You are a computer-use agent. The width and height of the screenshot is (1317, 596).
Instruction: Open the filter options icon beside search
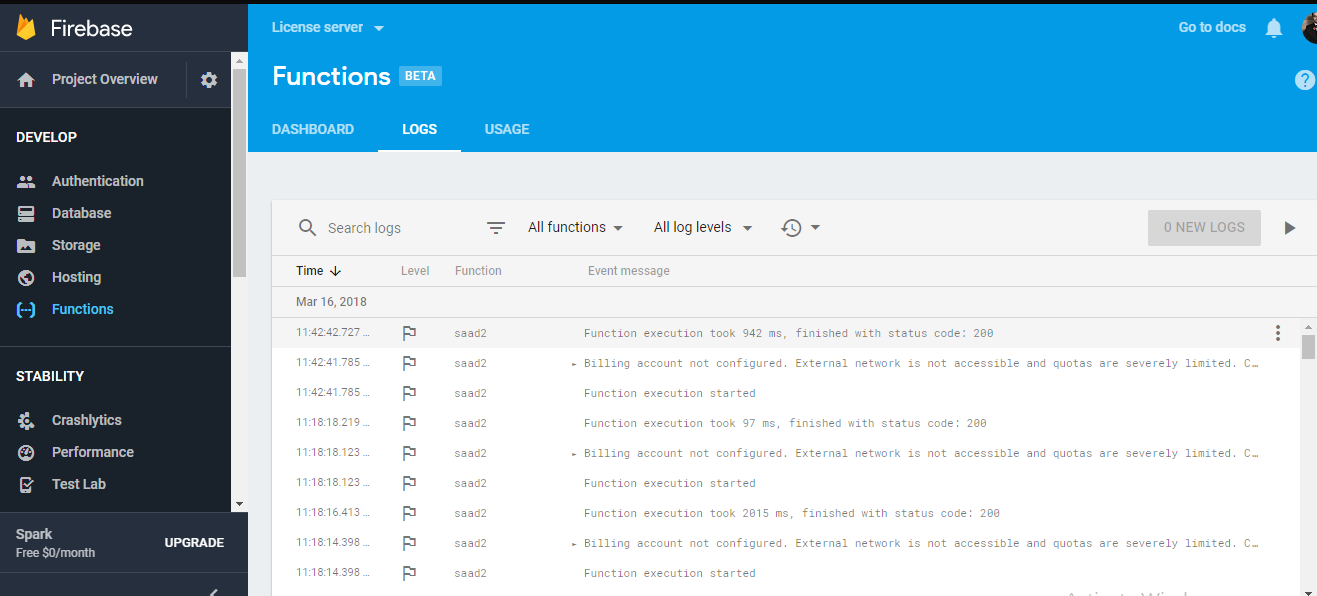tap(496, 227)
